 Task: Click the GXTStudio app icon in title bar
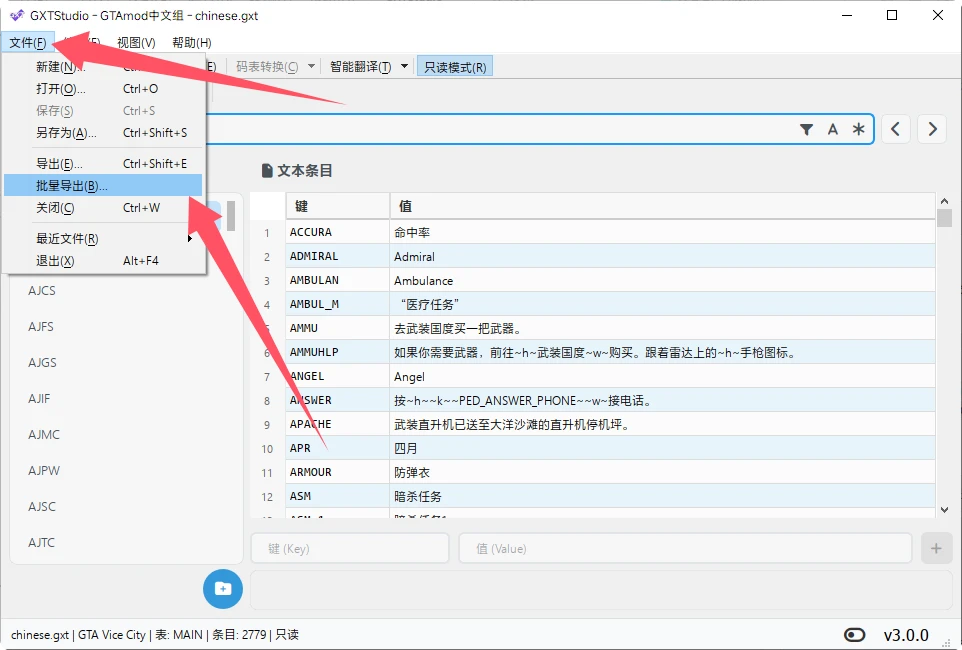point(17,15)
